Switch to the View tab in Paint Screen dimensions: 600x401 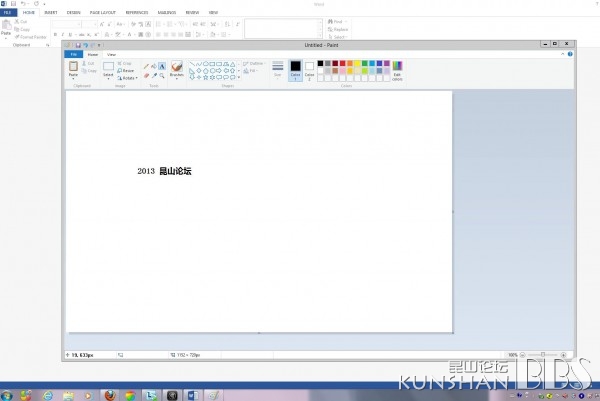click(111, 55)
